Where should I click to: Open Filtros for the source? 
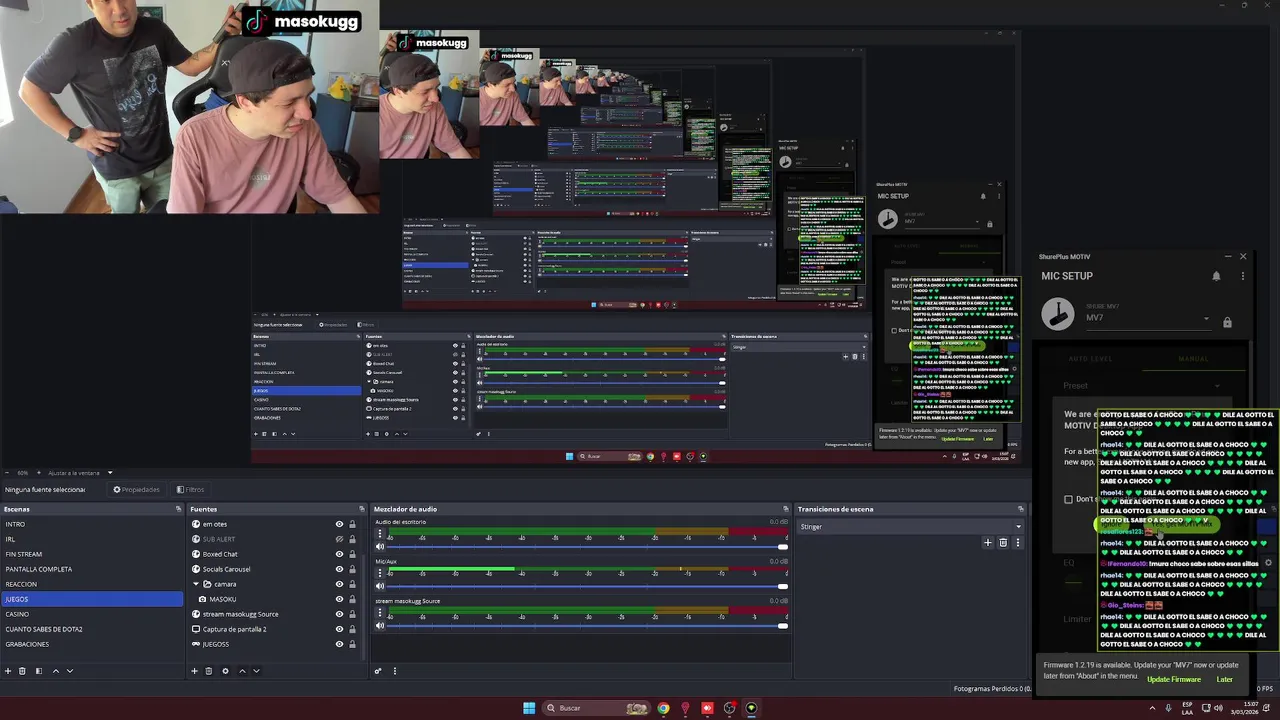coord(190,490)
